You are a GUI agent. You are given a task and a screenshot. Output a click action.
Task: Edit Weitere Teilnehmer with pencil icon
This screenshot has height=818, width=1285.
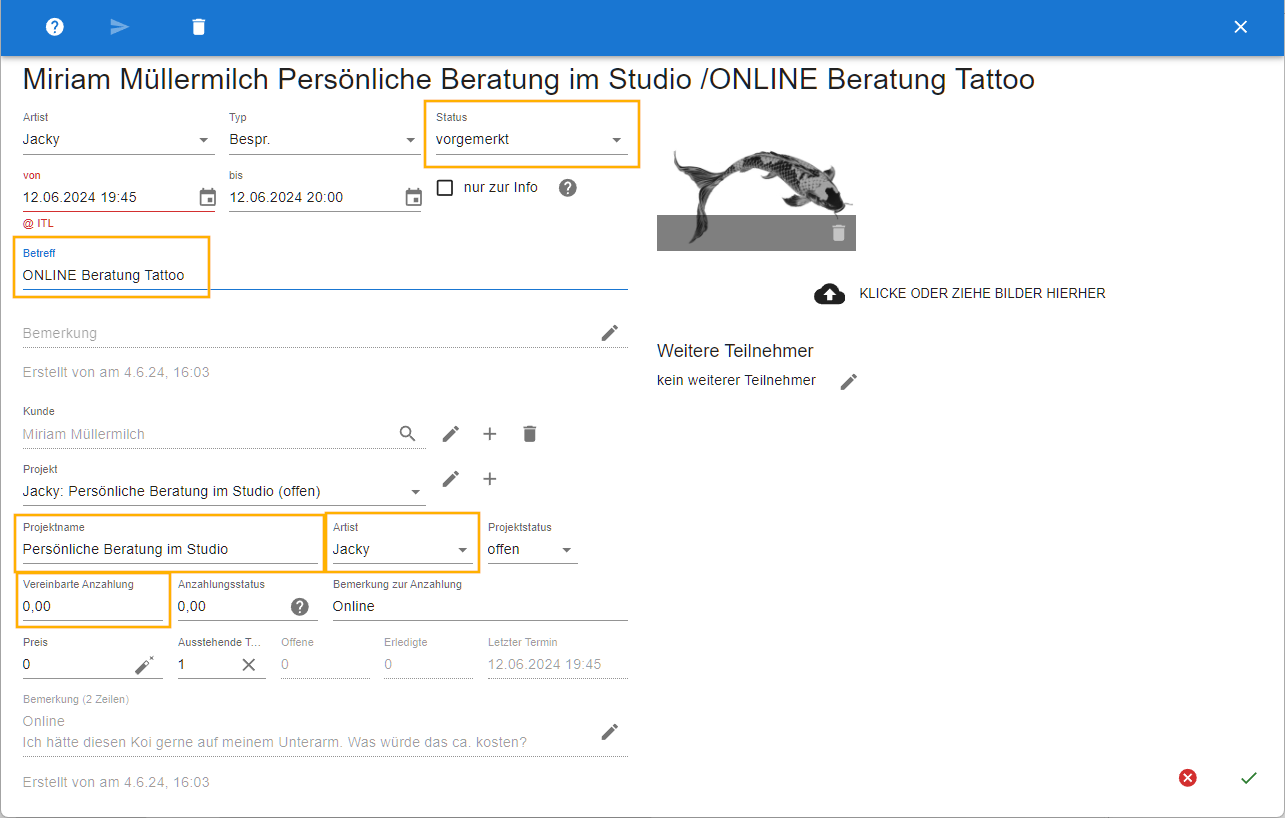coord(849,381)
